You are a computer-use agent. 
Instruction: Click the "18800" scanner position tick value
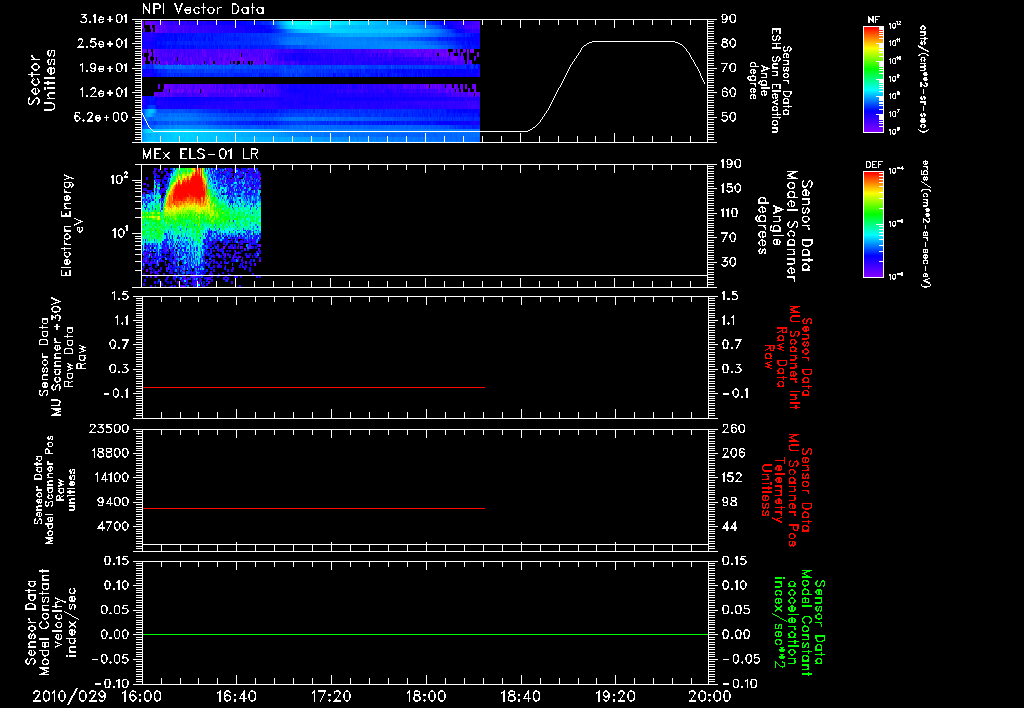[x=108, y=453]
